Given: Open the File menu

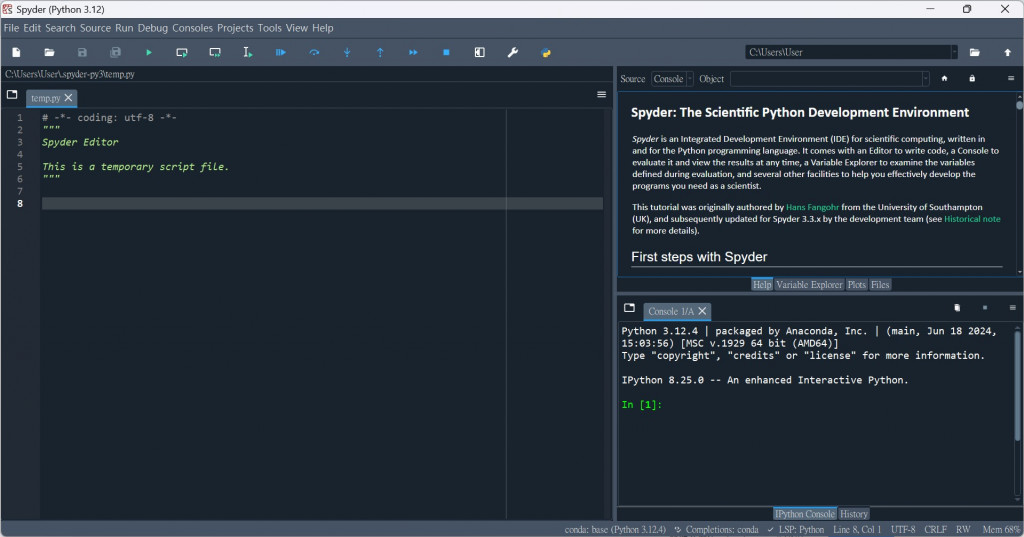Looking at the screenshot, I should coord(11,28).
